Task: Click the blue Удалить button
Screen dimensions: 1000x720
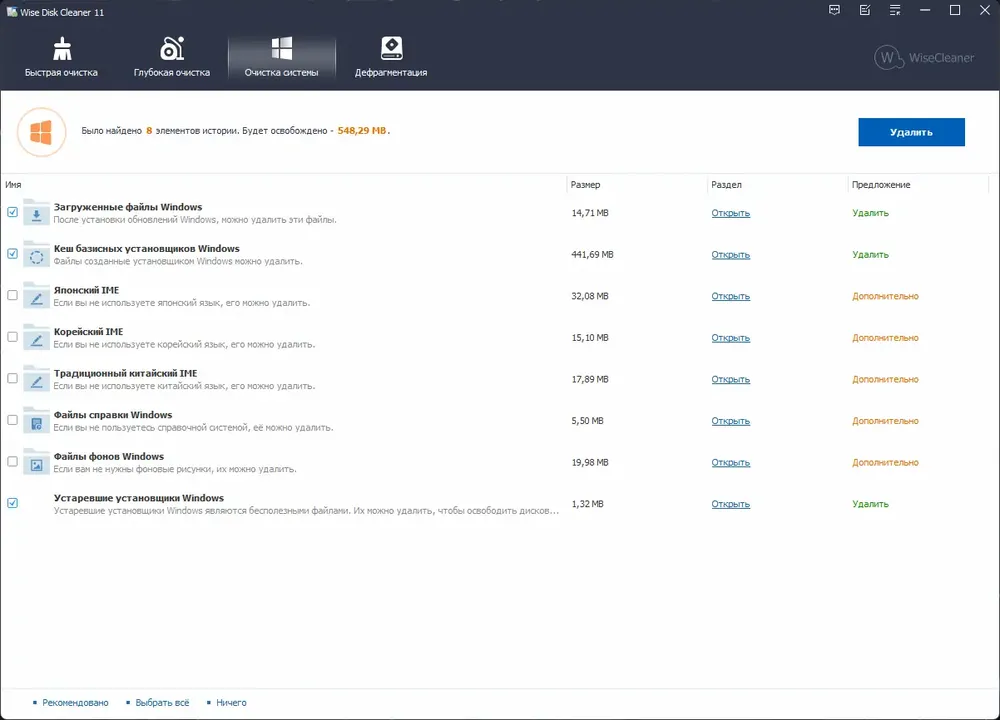Action: (911, 132)
